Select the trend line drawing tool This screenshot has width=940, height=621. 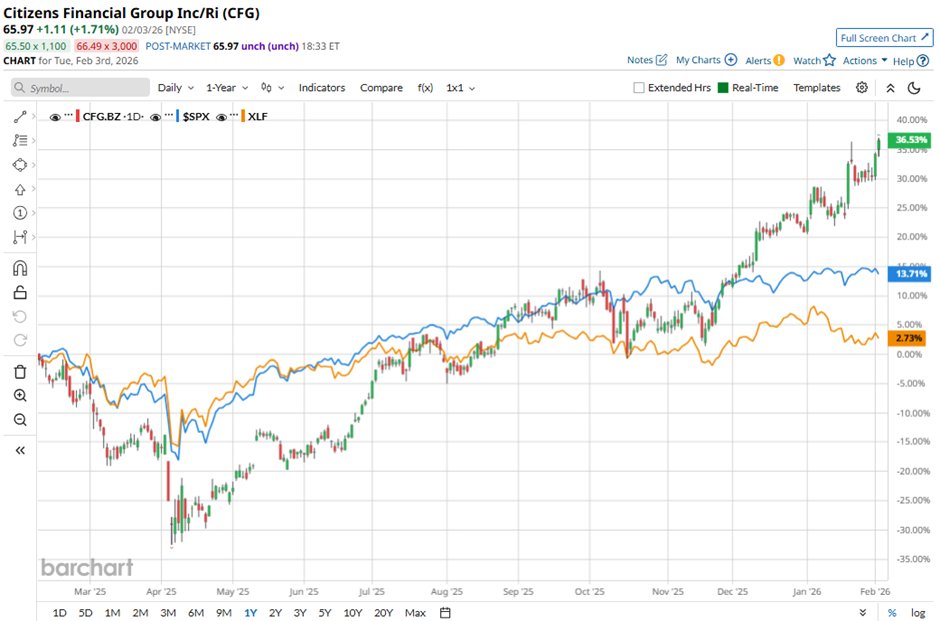pyautogui.click(x=19, y=117)
